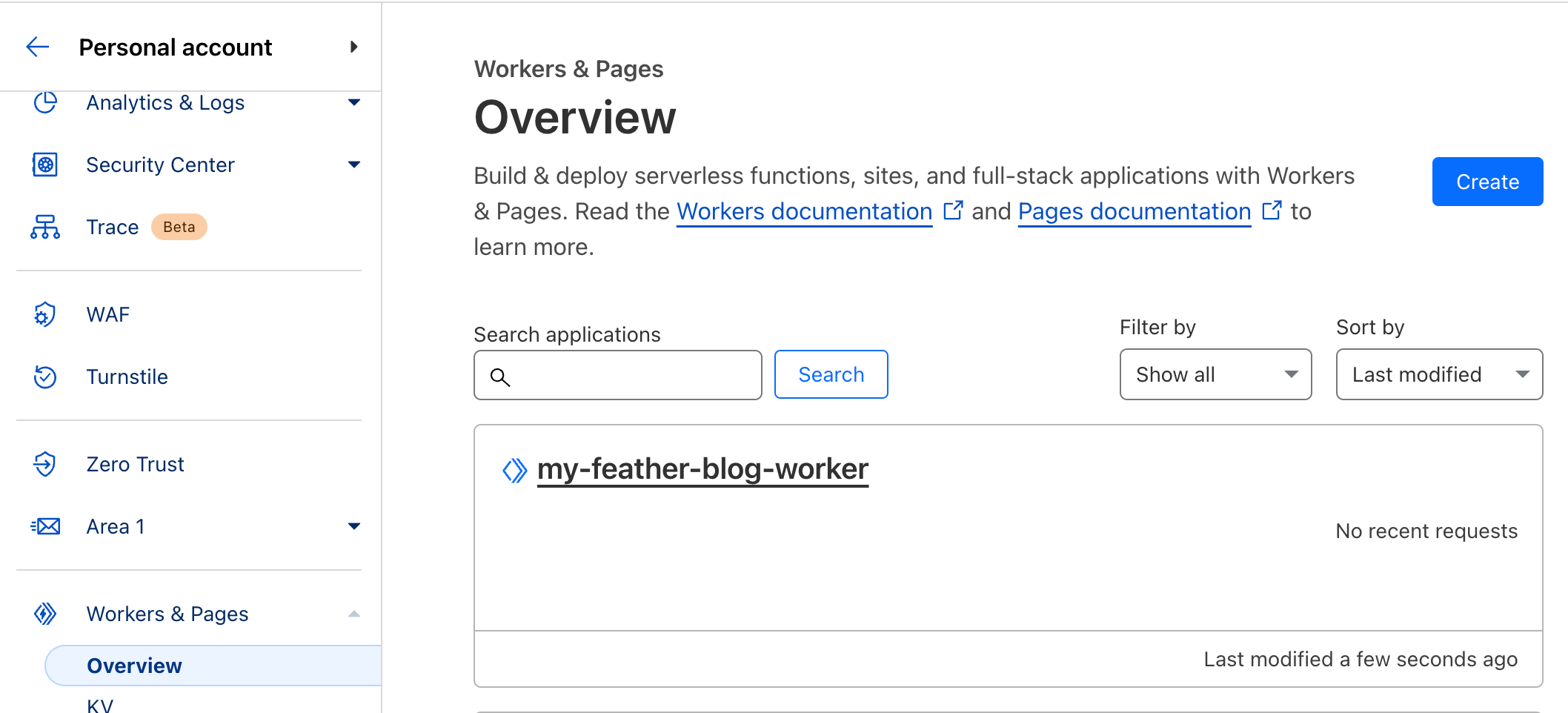Open the Turnstile menu item
The height and width of the screenshot is (713, 1568).
click(x=127, y=377)
